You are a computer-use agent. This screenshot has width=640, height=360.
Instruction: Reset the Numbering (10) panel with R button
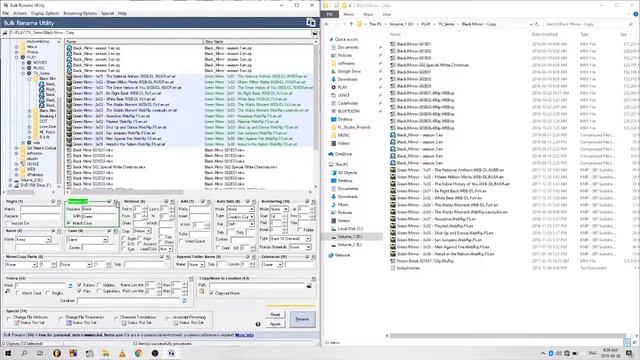pos(313,202)
